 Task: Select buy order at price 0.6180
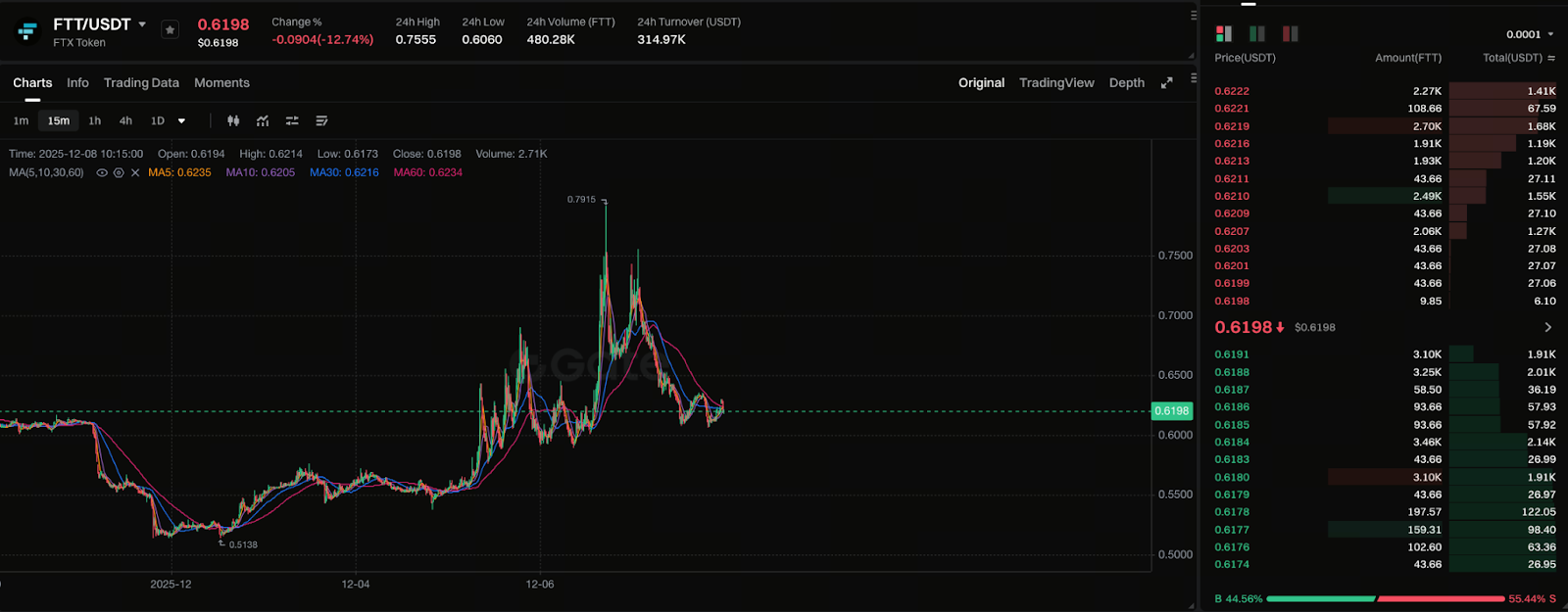click(1385, 478)
